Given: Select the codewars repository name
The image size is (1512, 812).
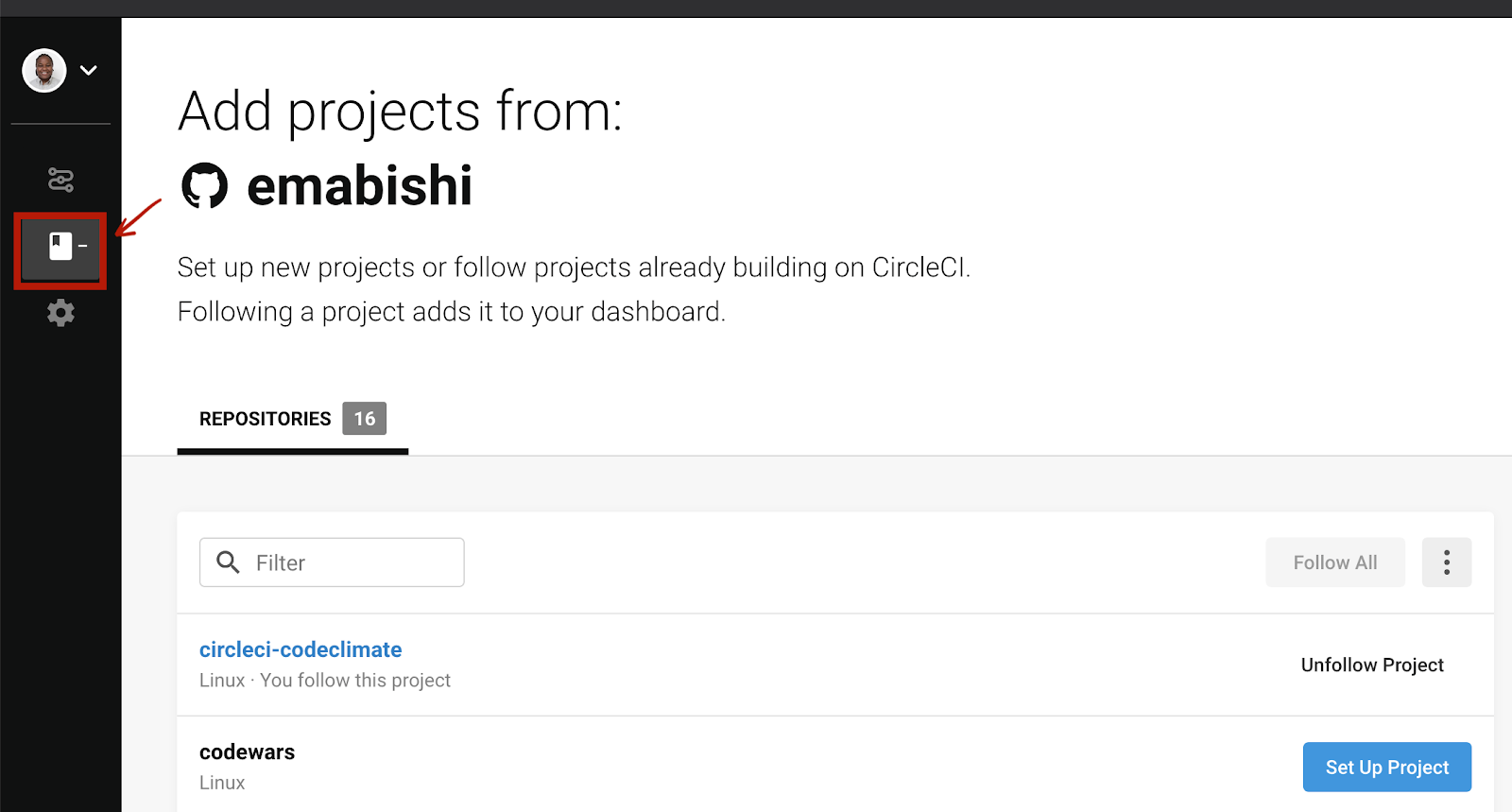Looking at the screenshot, I should 248,752.
